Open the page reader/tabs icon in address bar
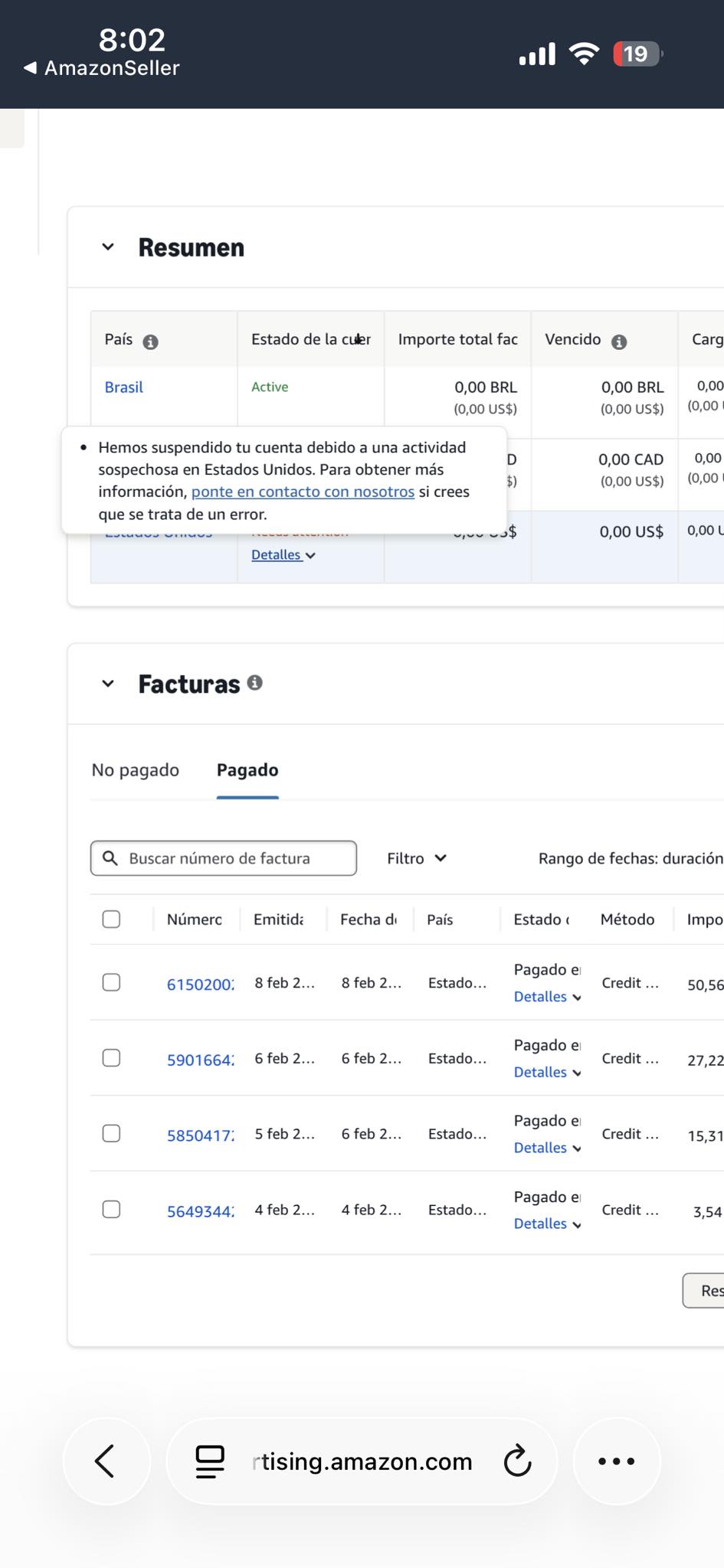 coord(210,1461)
